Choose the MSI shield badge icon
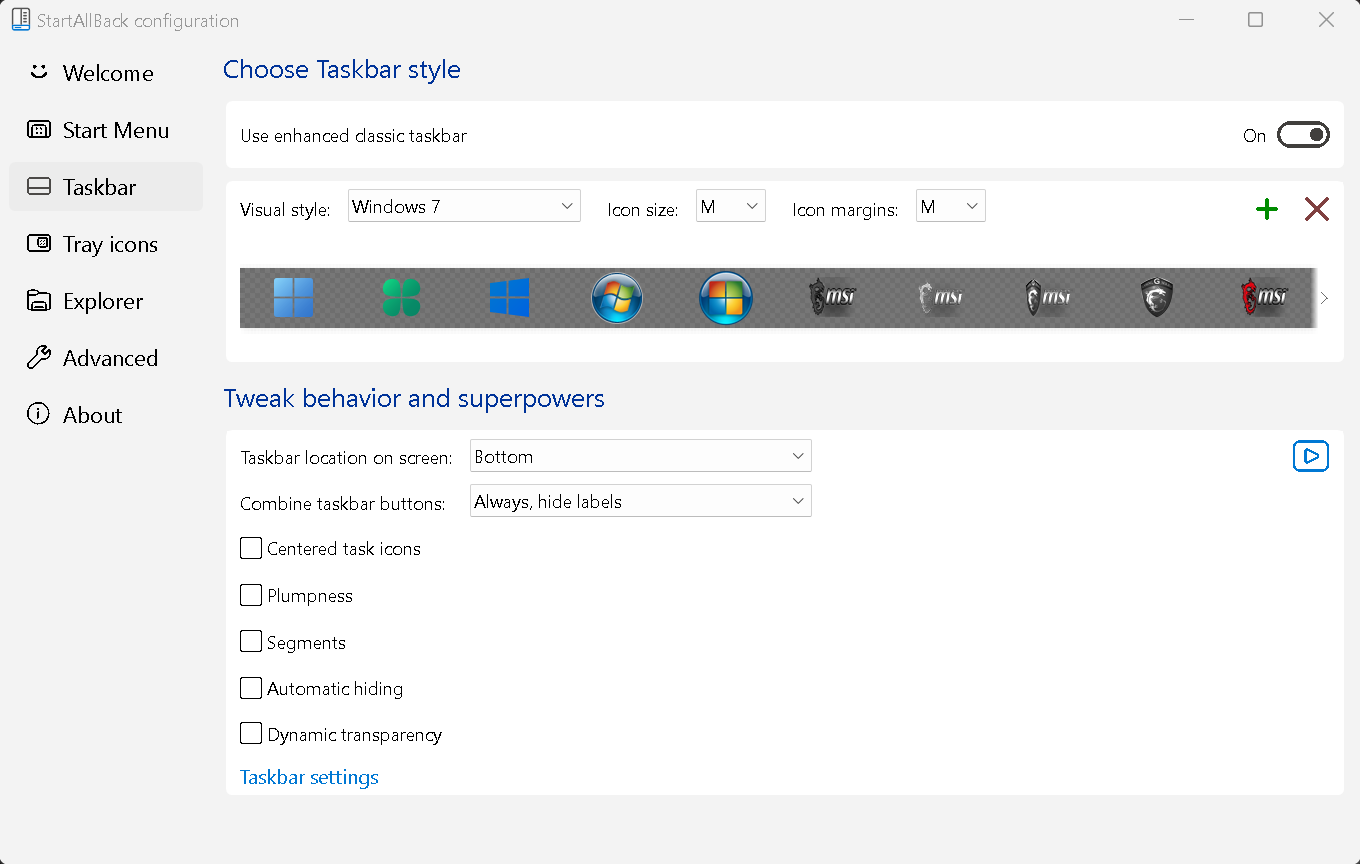This screenshot has height=864, width=1360. pos(1156,297)
